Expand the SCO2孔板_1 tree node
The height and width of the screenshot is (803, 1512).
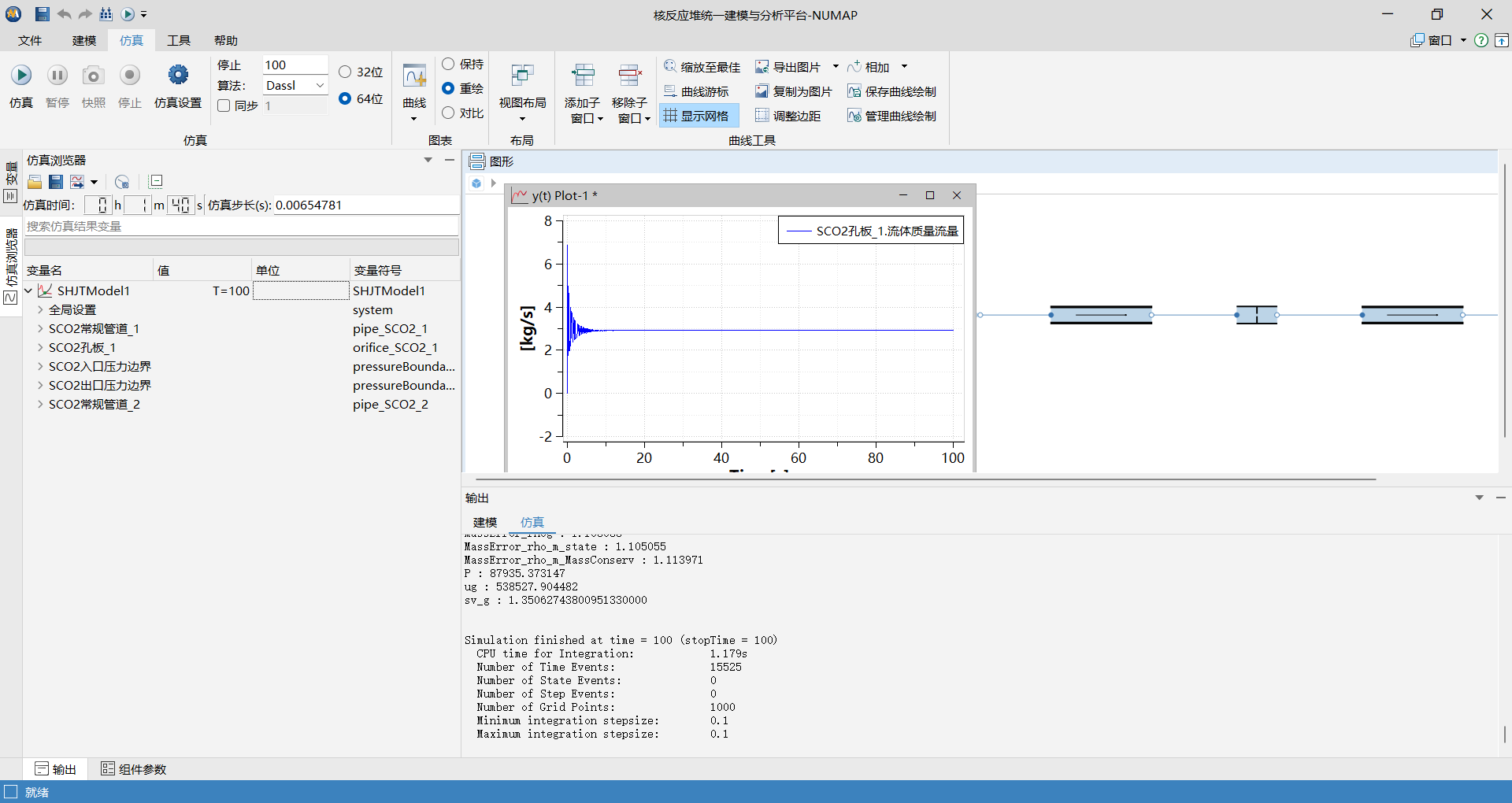coord(40,347)
